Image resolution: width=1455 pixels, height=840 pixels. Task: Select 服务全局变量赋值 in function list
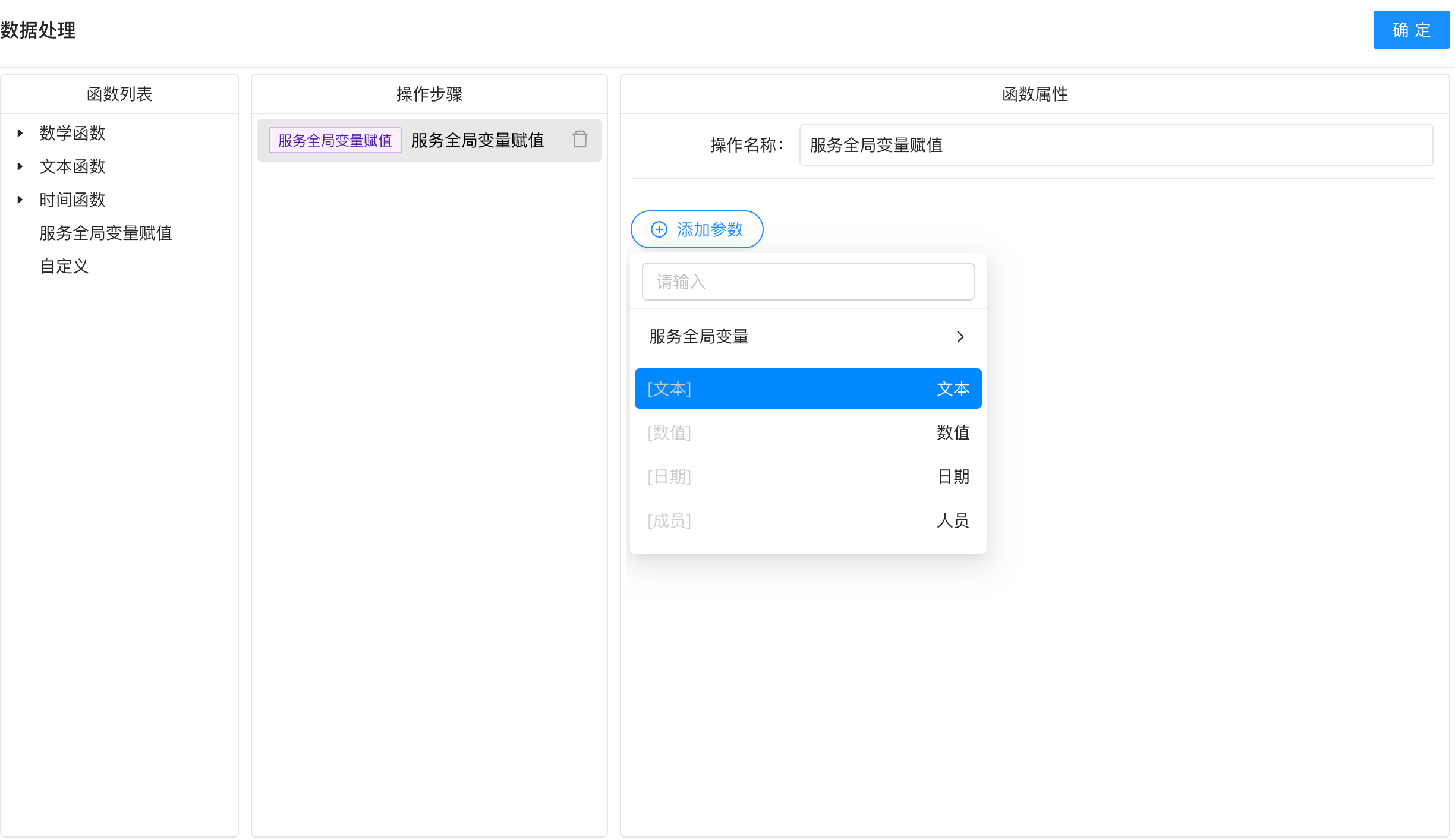(106, 233)
